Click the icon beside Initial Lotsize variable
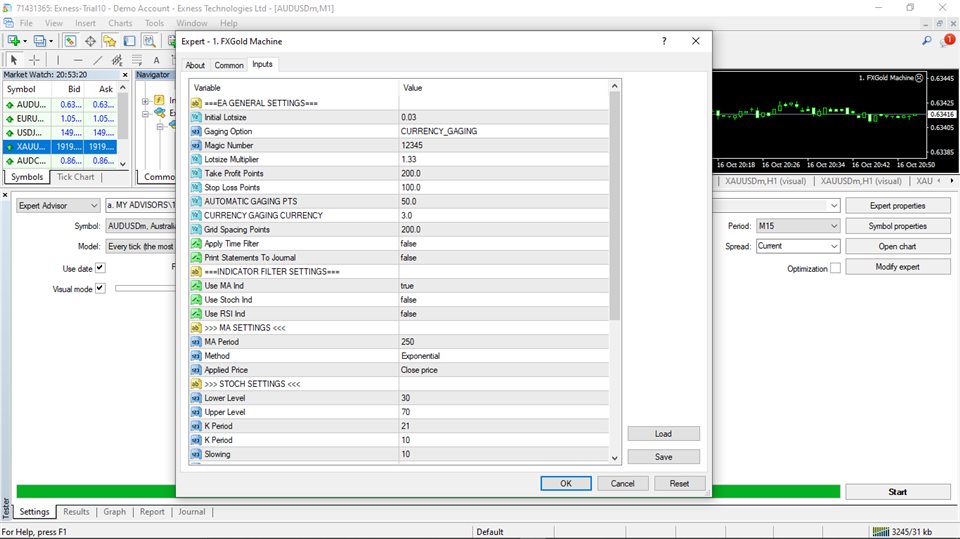 click(196, 117)
